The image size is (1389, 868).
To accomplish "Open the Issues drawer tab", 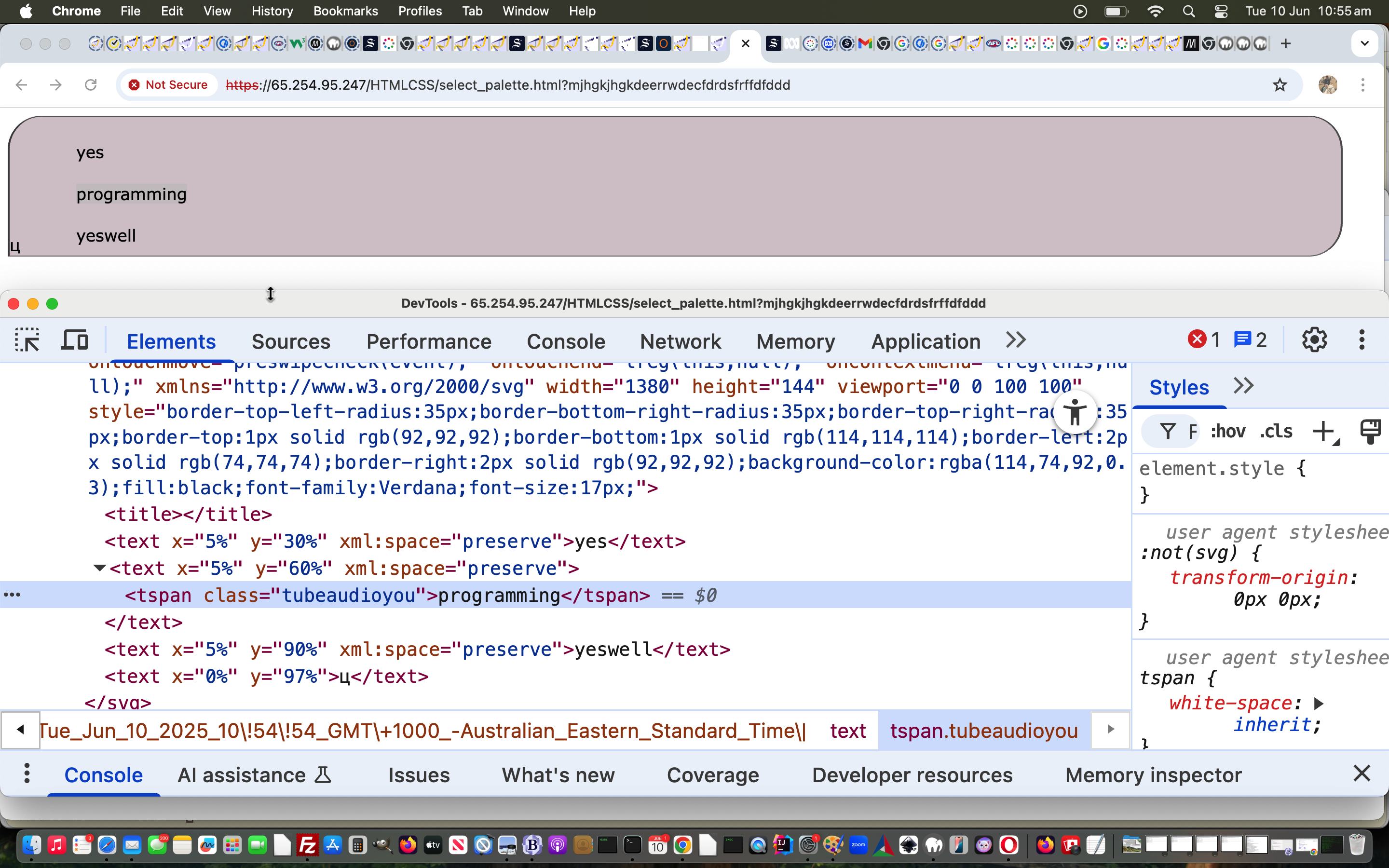I will coord(419,774).
